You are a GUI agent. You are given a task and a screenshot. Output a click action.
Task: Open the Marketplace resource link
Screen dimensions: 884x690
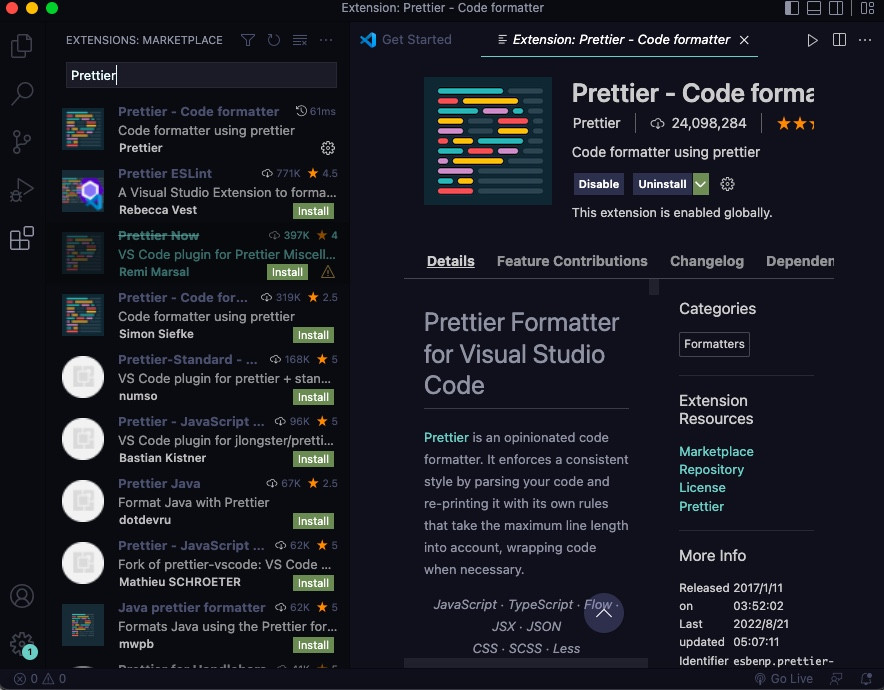716,452
